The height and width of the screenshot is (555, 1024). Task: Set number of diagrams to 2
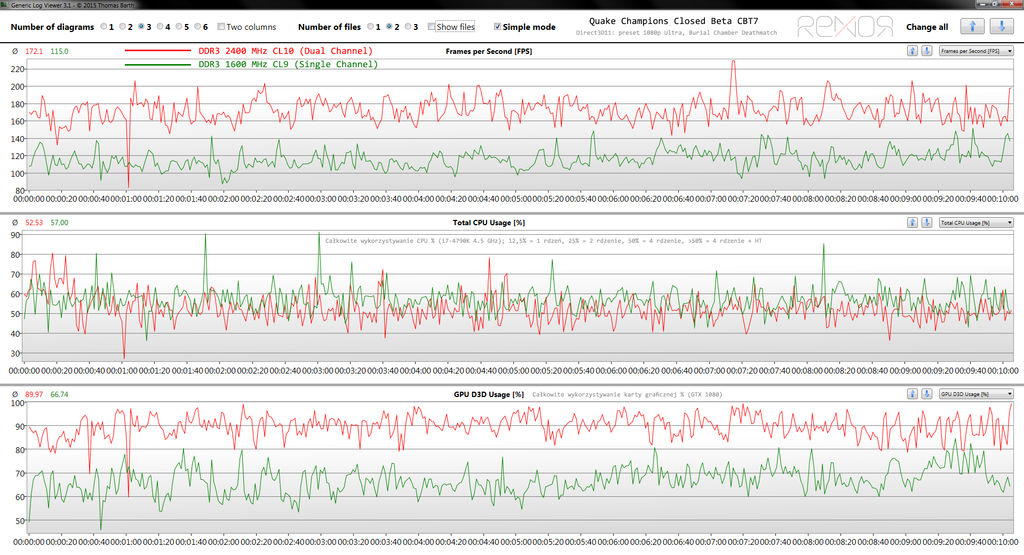tap(122, 27)
